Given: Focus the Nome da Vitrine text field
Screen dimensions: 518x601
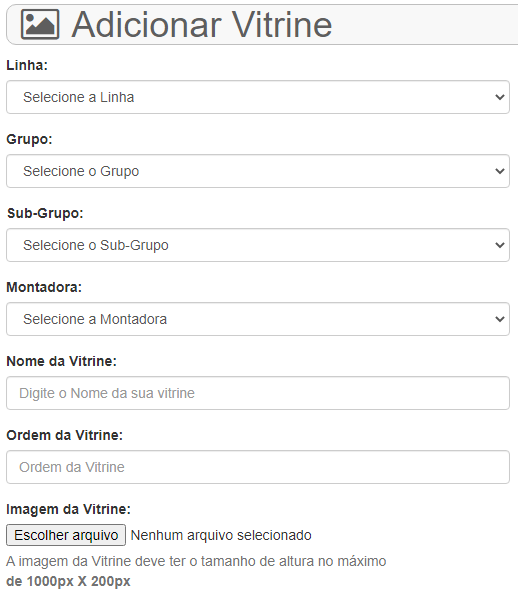Looking at the screenshot, I should 258,393.
